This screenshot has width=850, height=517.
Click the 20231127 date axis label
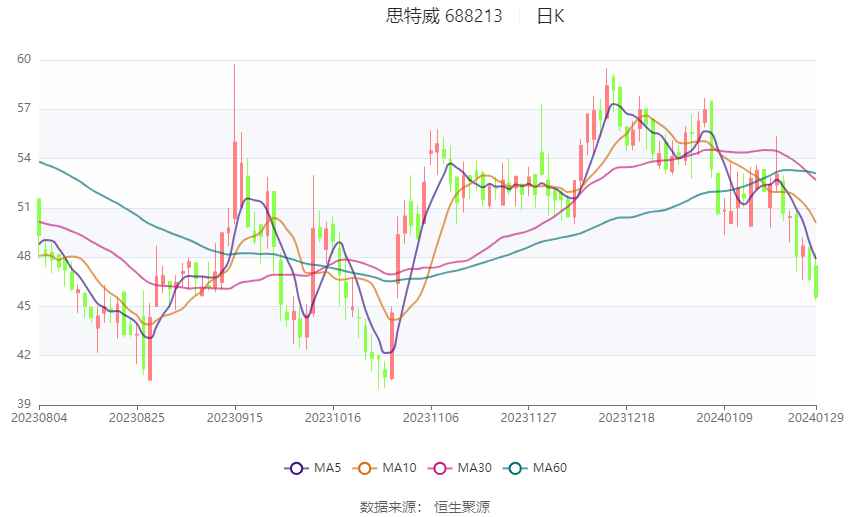[x=529, y=418]
